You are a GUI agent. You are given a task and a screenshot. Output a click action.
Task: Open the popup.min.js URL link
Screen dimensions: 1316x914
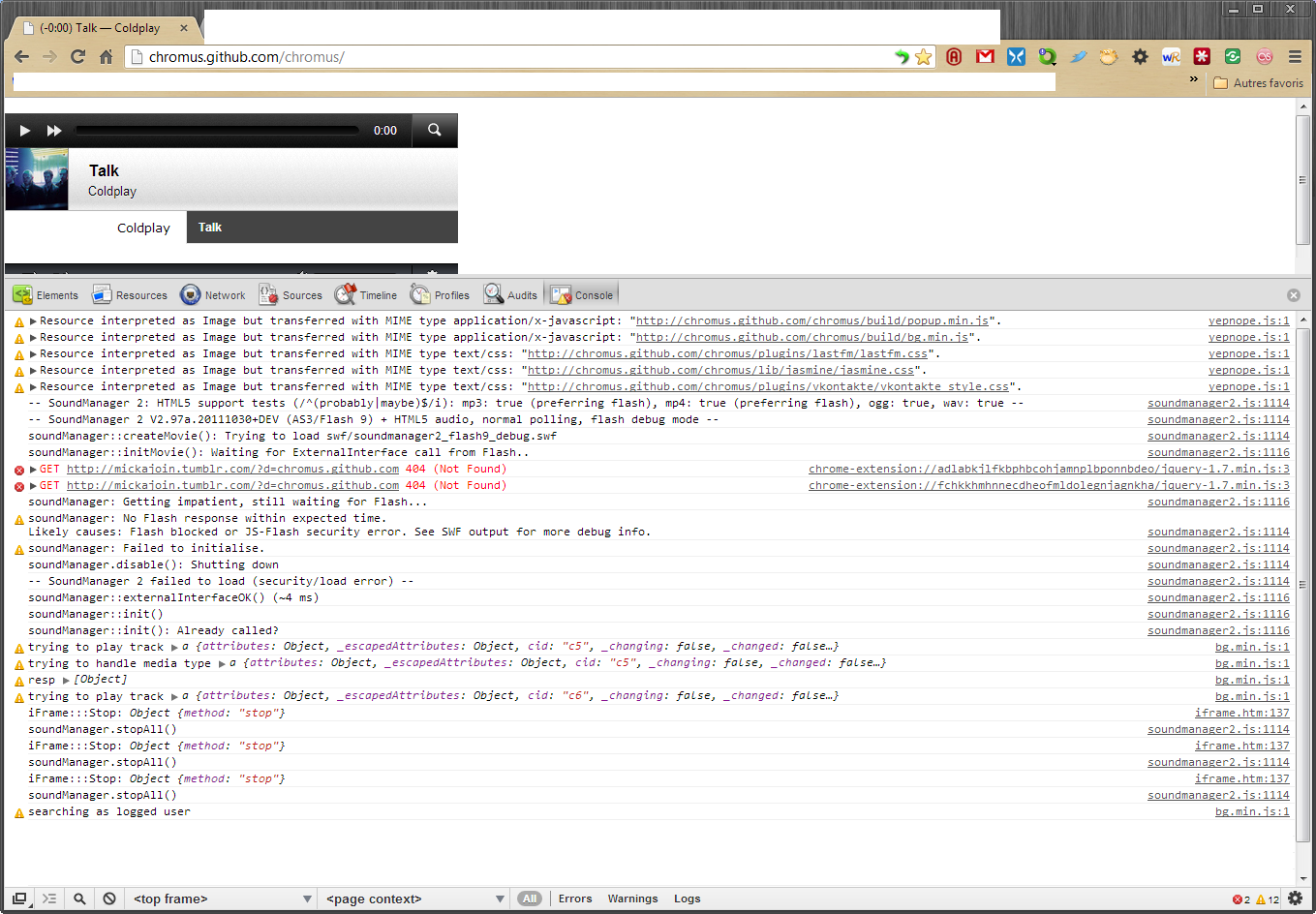[x=812, y=320]
